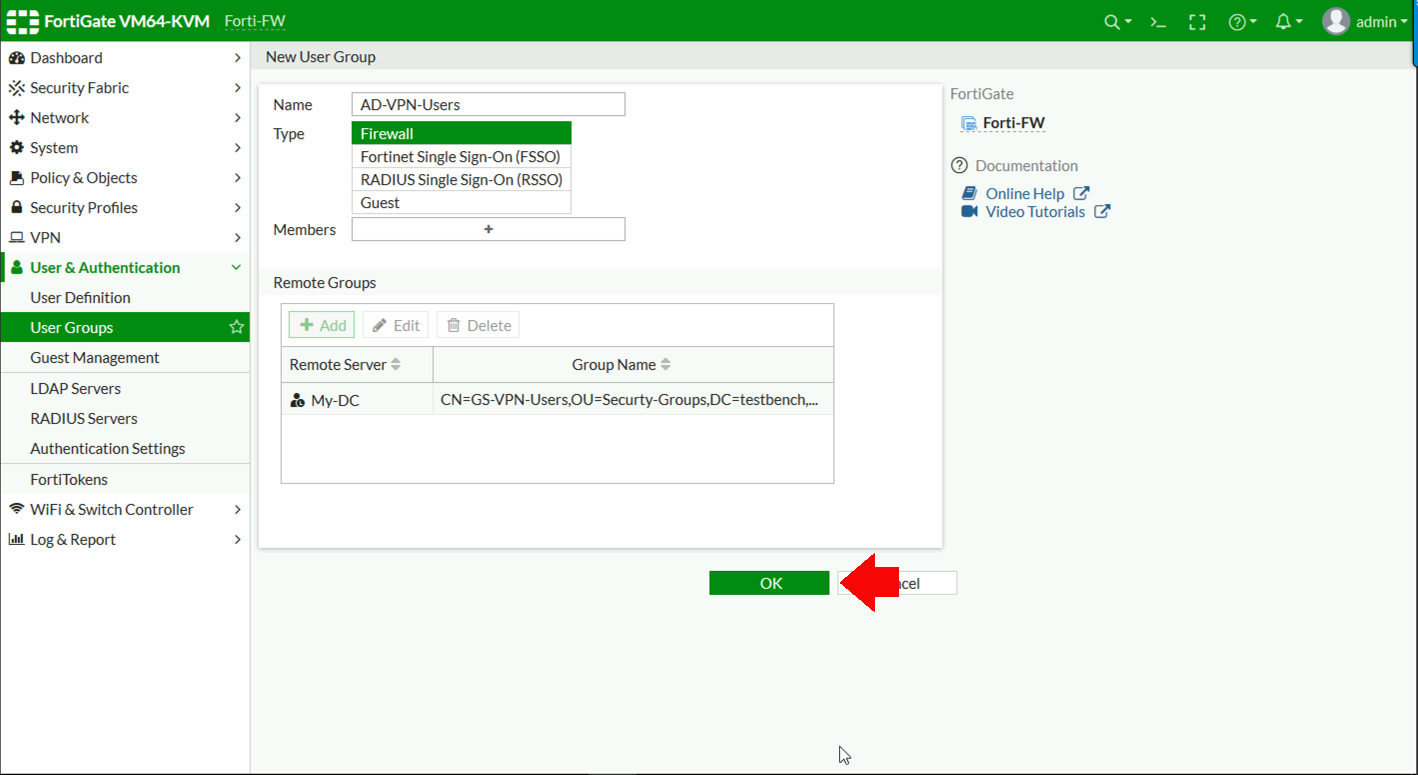Open the help menu via the question mark icon
The width and height of the screenshot is (1418, 775).
click(x=1238, y=20)
